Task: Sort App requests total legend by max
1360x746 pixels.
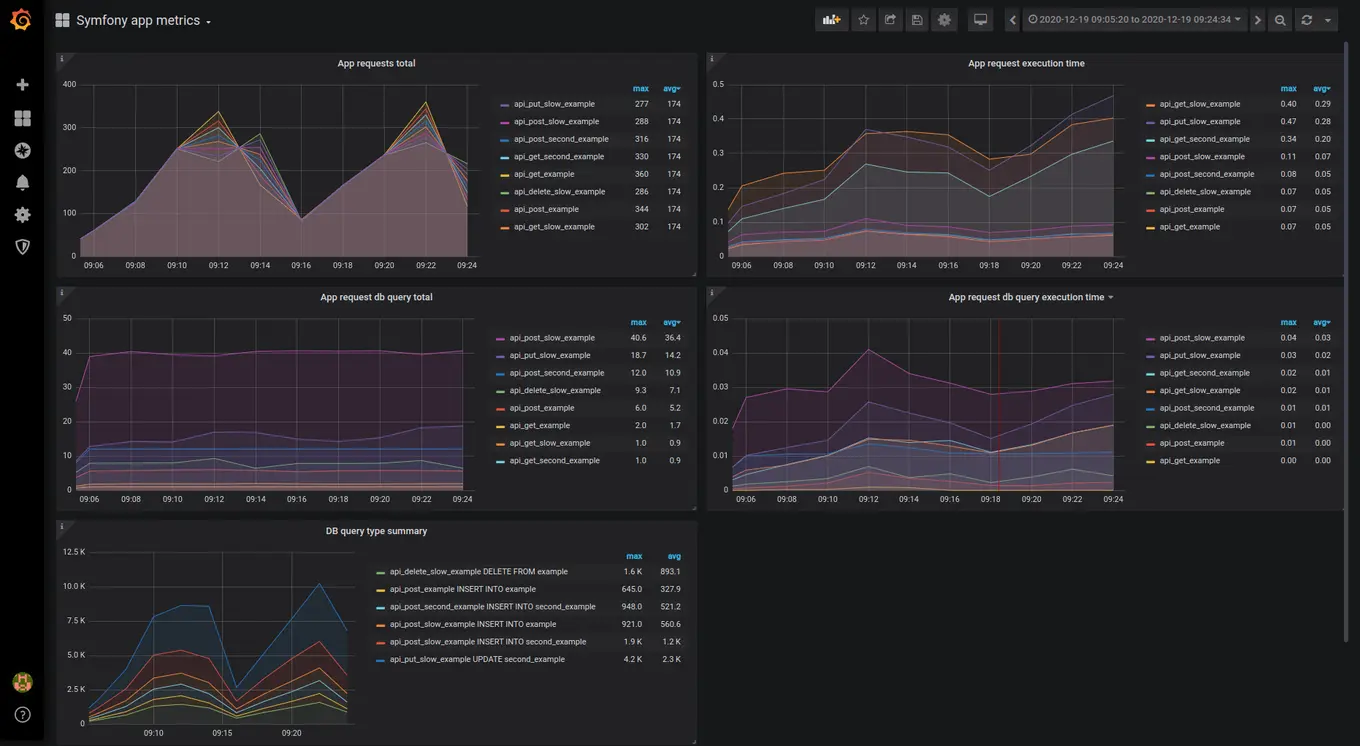Action: 640,89
